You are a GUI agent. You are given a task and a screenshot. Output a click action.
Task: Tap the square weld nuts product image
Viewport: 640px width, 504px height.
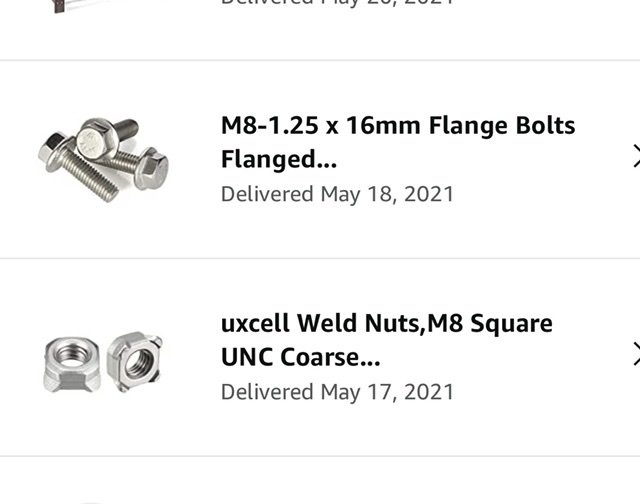103,362
